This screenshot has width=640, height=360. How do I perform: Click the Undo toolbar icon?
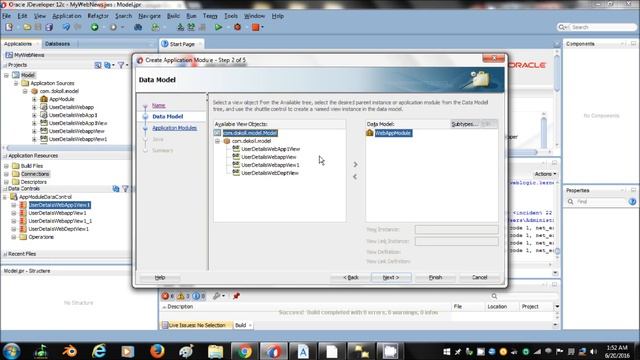(x=66, y=27)
